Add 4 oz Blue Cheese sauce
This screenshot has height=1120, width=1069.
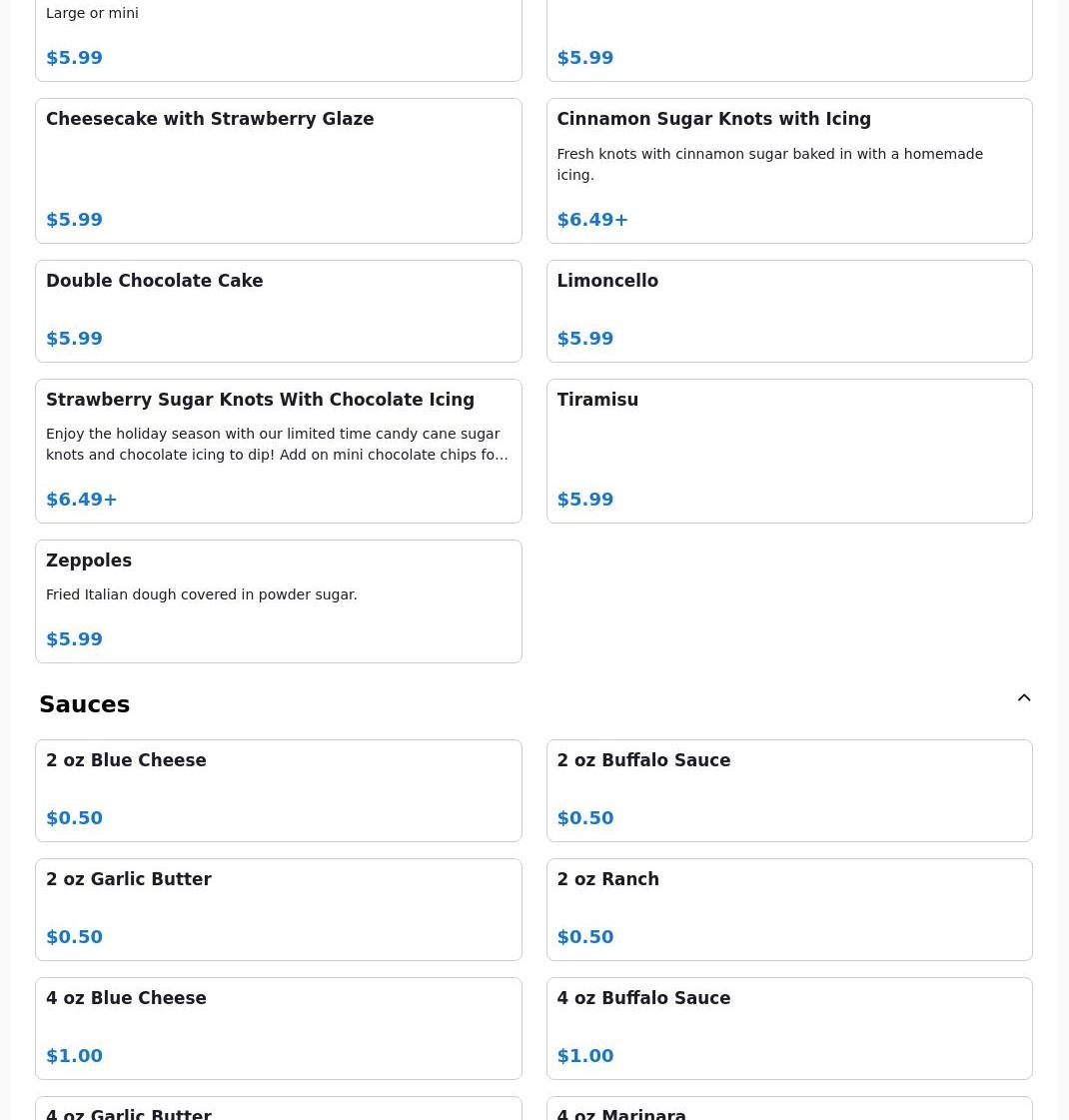[x=278, y=1028]
